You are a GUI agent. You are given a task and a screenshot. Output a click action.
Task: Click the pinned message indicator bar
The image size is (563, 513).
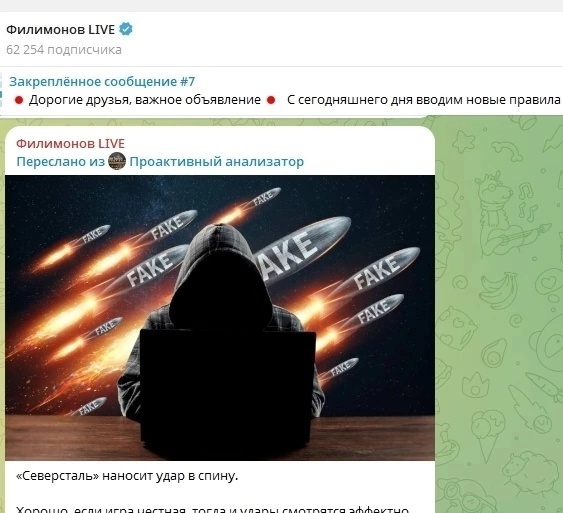click(x=1, y=90)
